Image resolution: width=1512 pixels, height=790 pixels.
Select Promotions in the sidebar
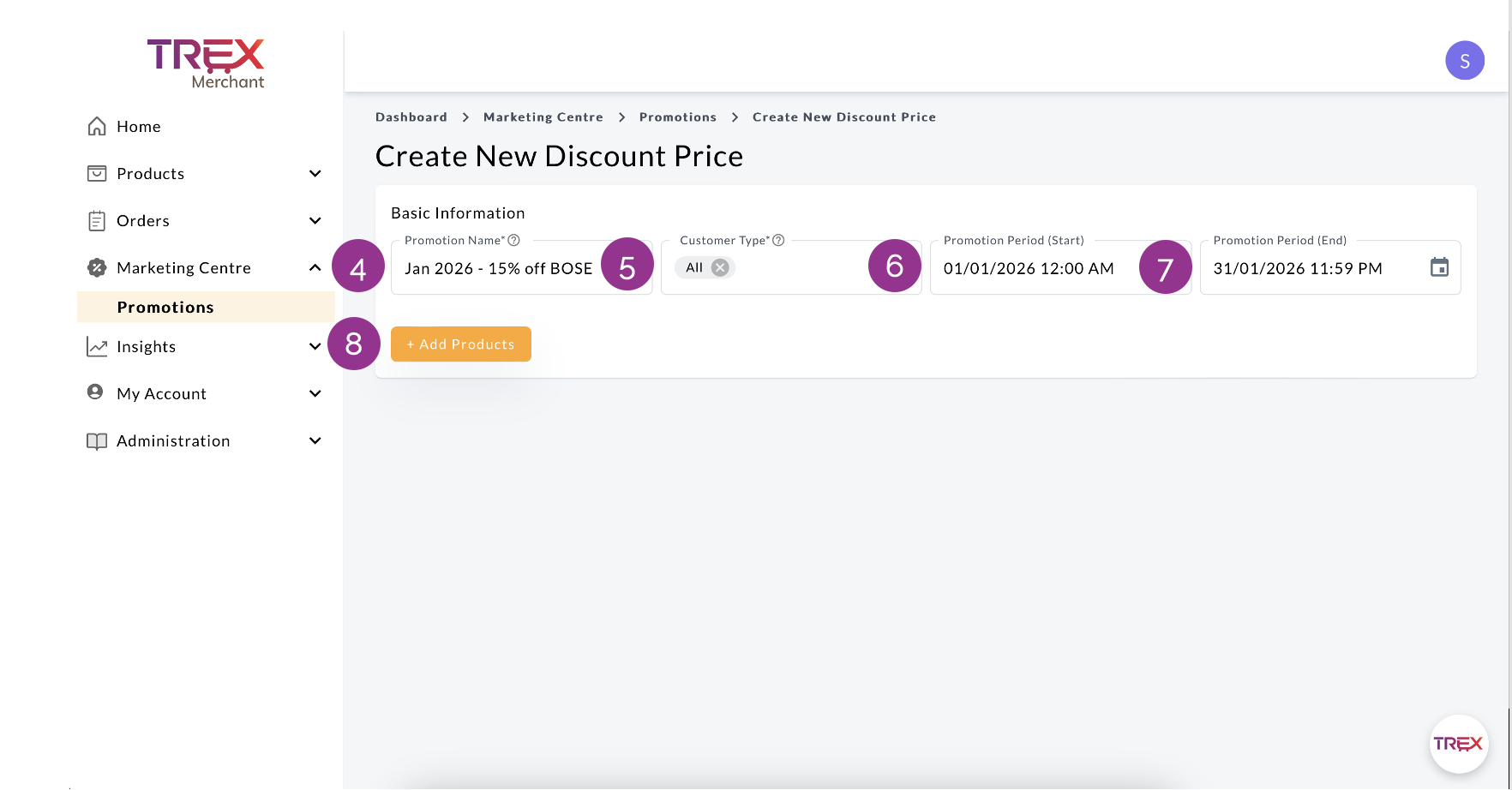[x=165, y=308]
